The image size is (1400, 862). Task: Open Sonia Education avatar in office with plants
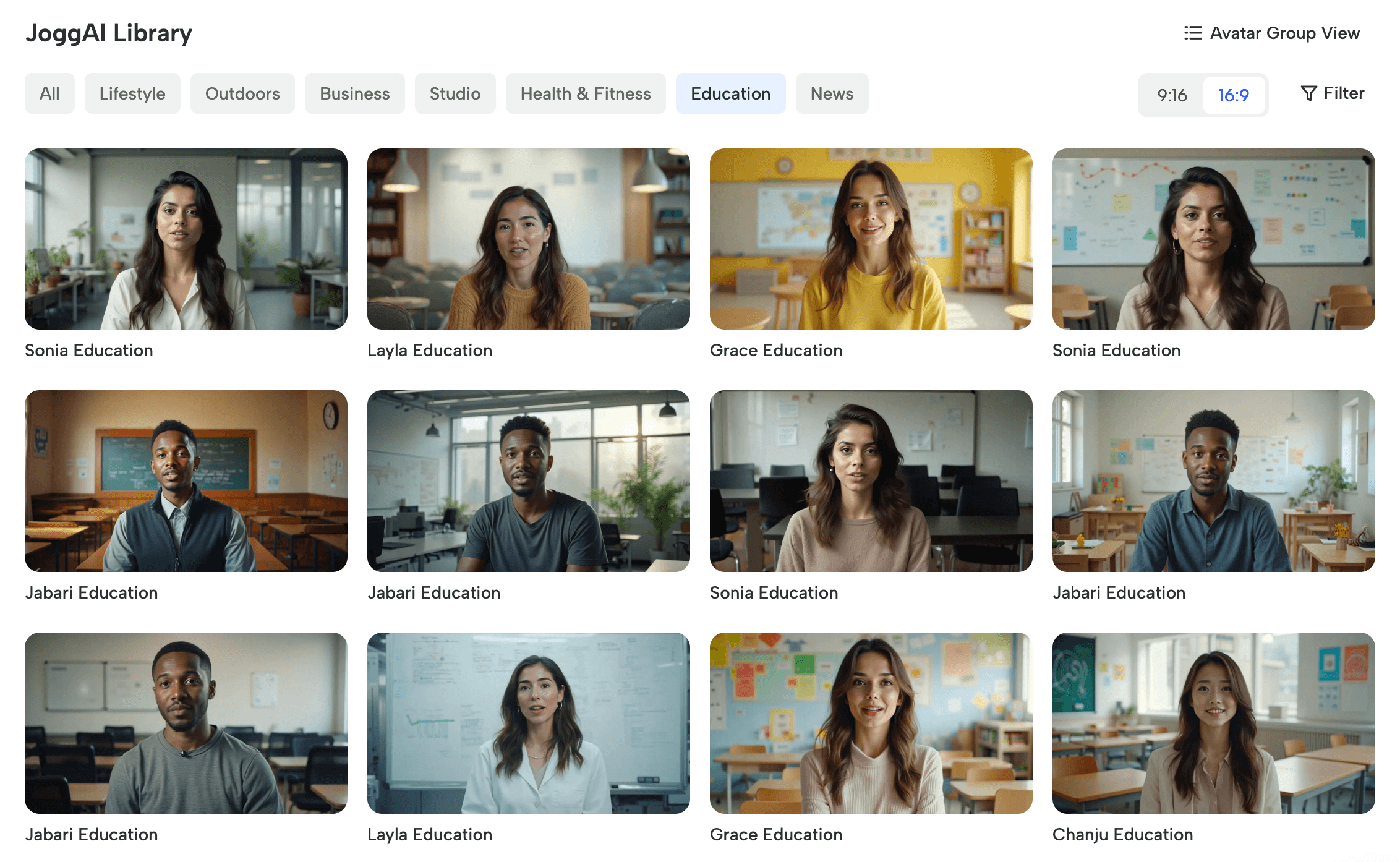pyautogui.click(x=186, y=239)
